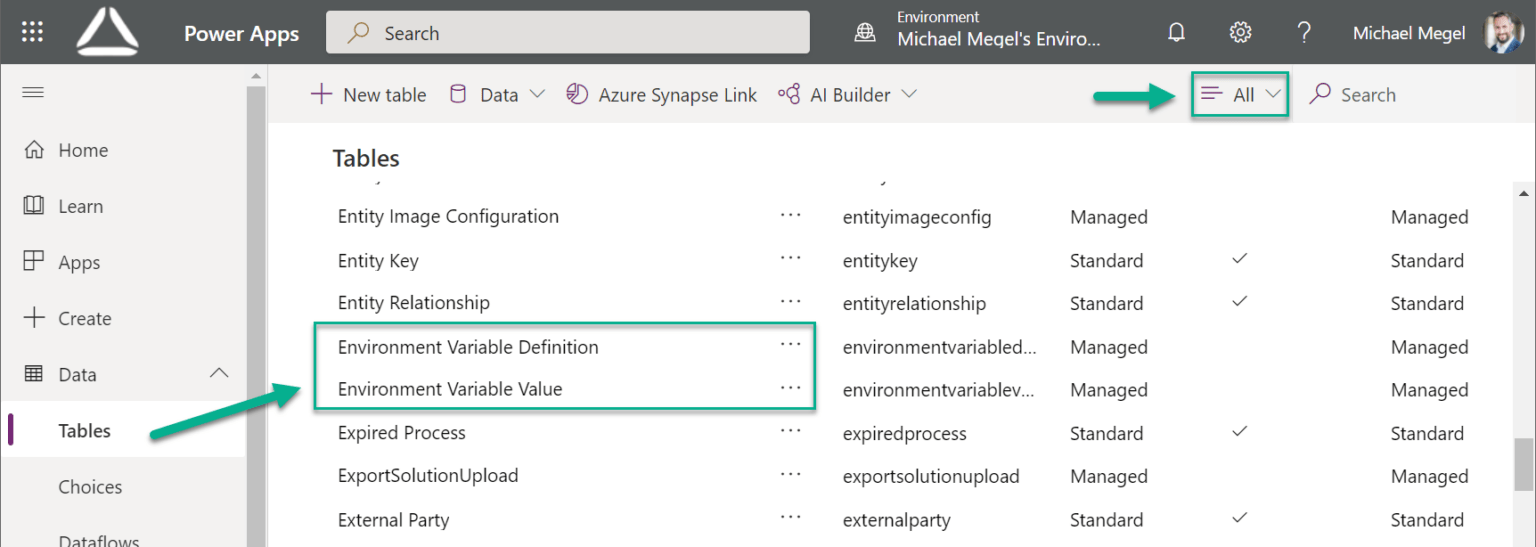The height and width of the screenshot is (547, 1536).
Task: Collapse the Data section in the sidebar
Action: click(219, 374)
